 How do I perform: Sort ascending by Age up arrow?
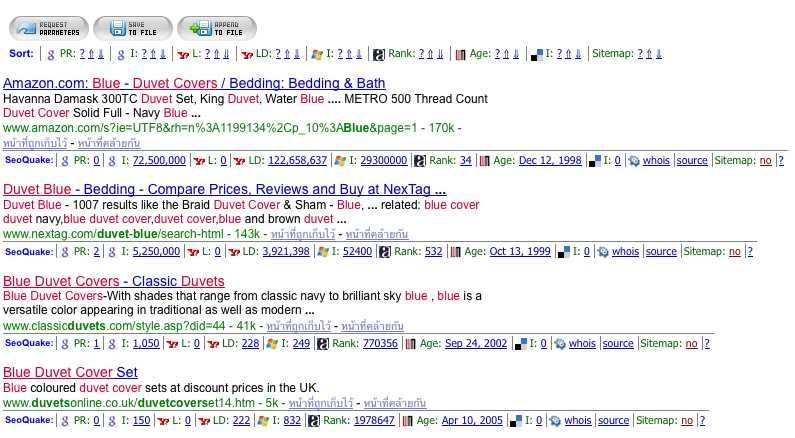(x=506, y=54)
